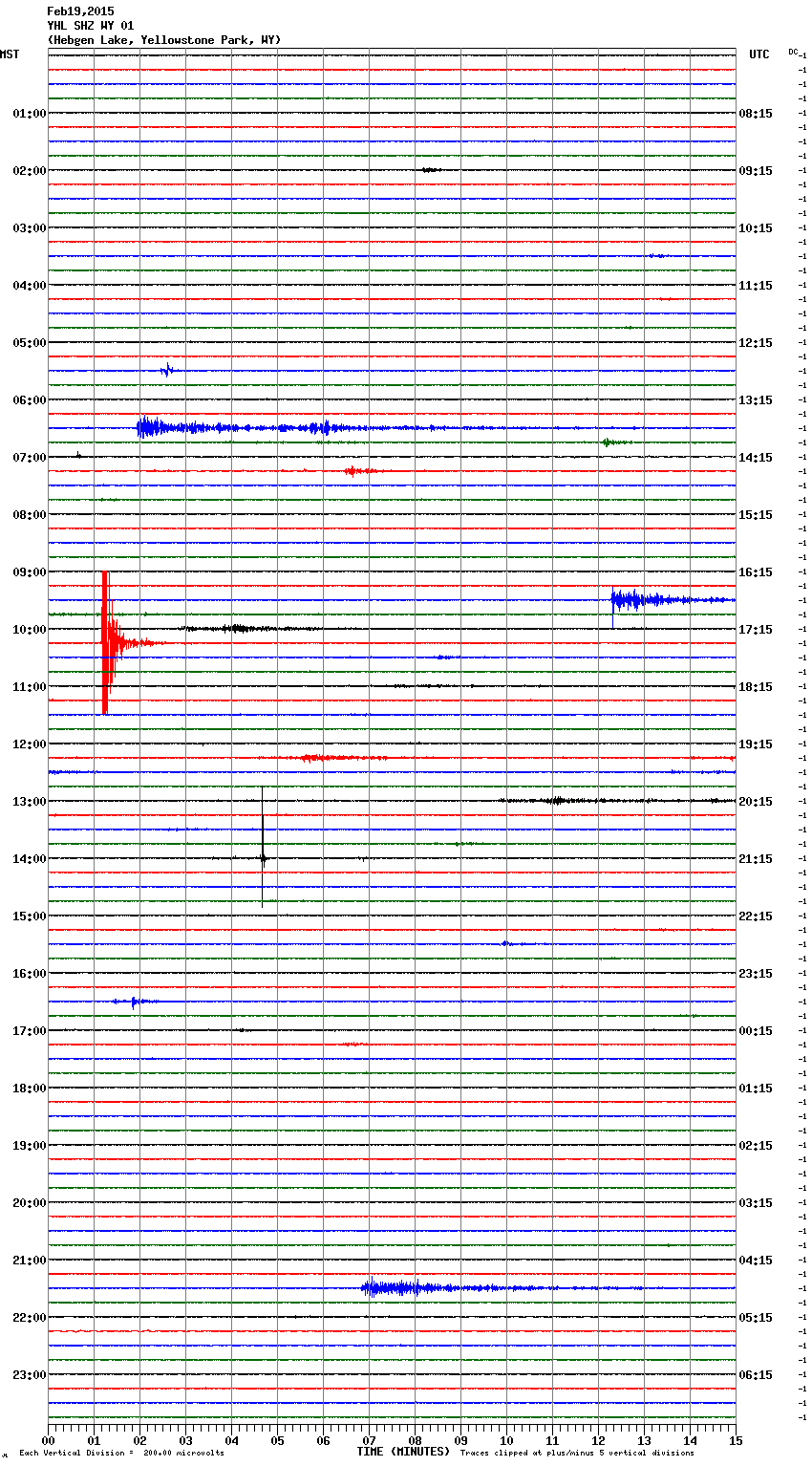
Task: Select the 21:00 MST hour label
Action: [30, 1261]
